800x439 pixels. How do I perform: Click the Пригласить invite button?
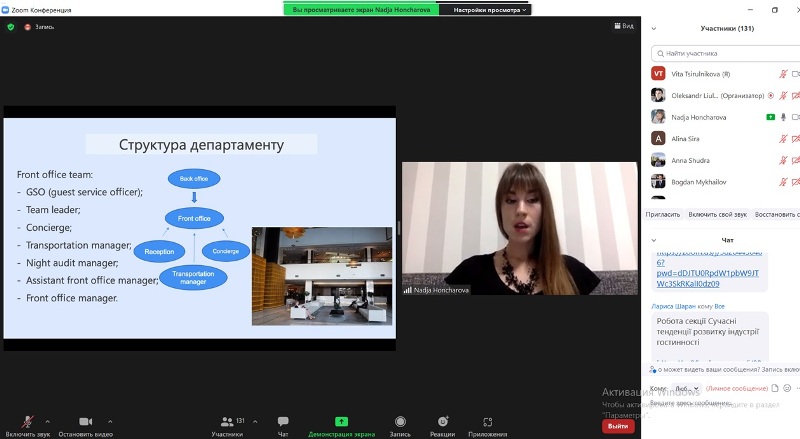[662, 214]
